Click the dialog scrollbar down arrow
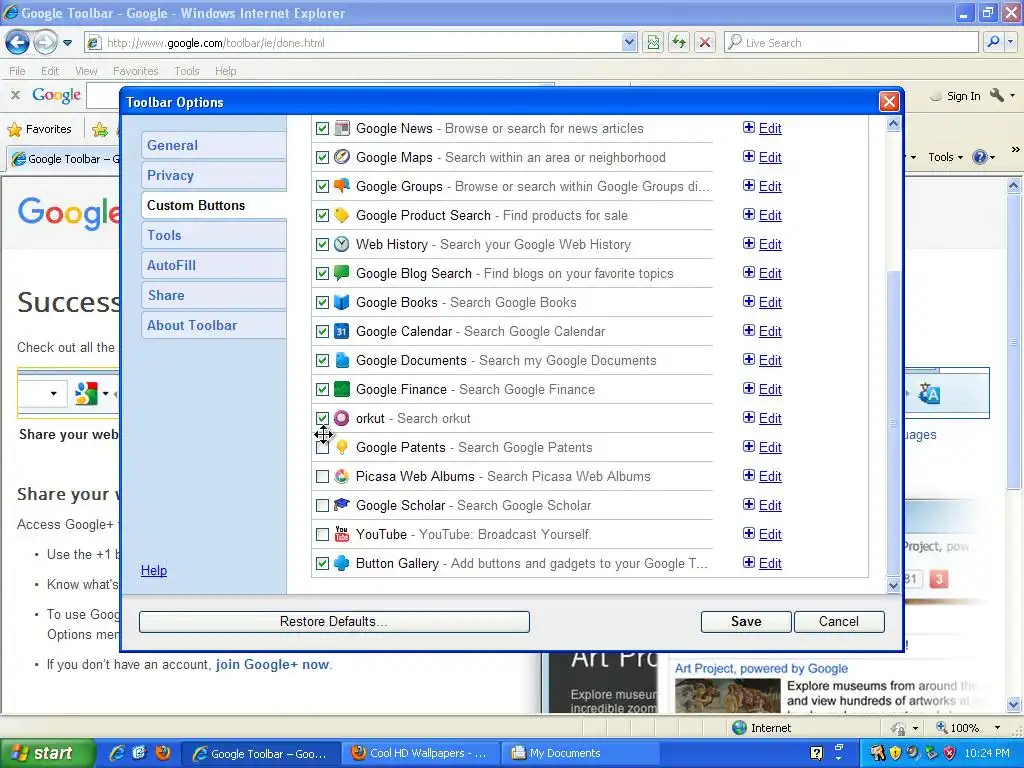 coord(893,585)
